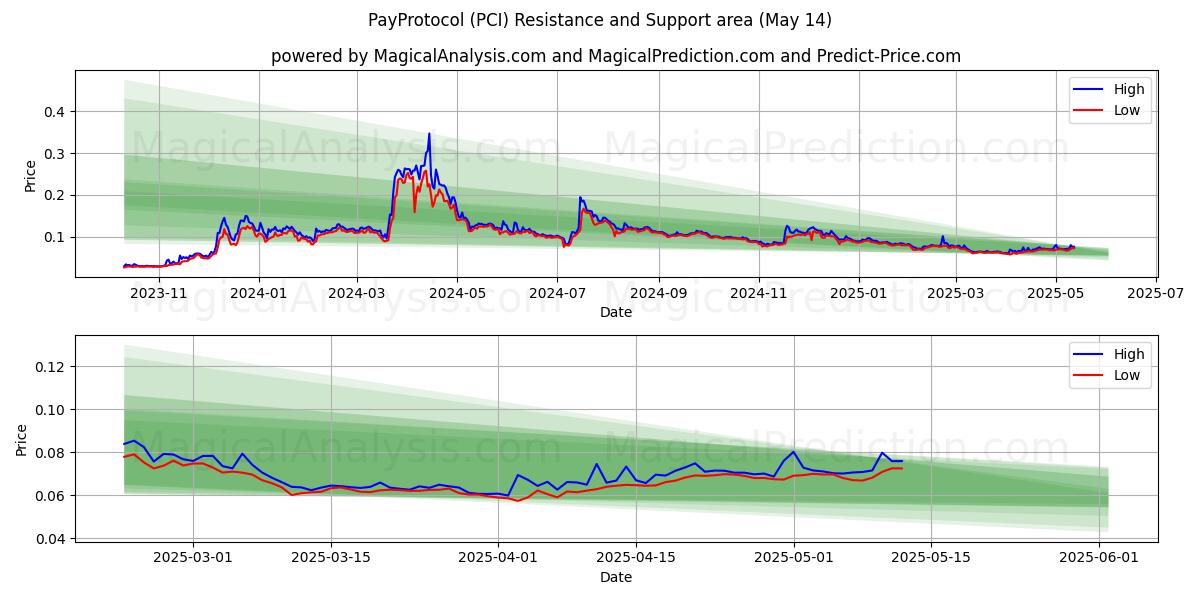The image size is (1200, 600).
Task: Click the '0.4' y-axis tick in top chart
Action: coord(57,112)
